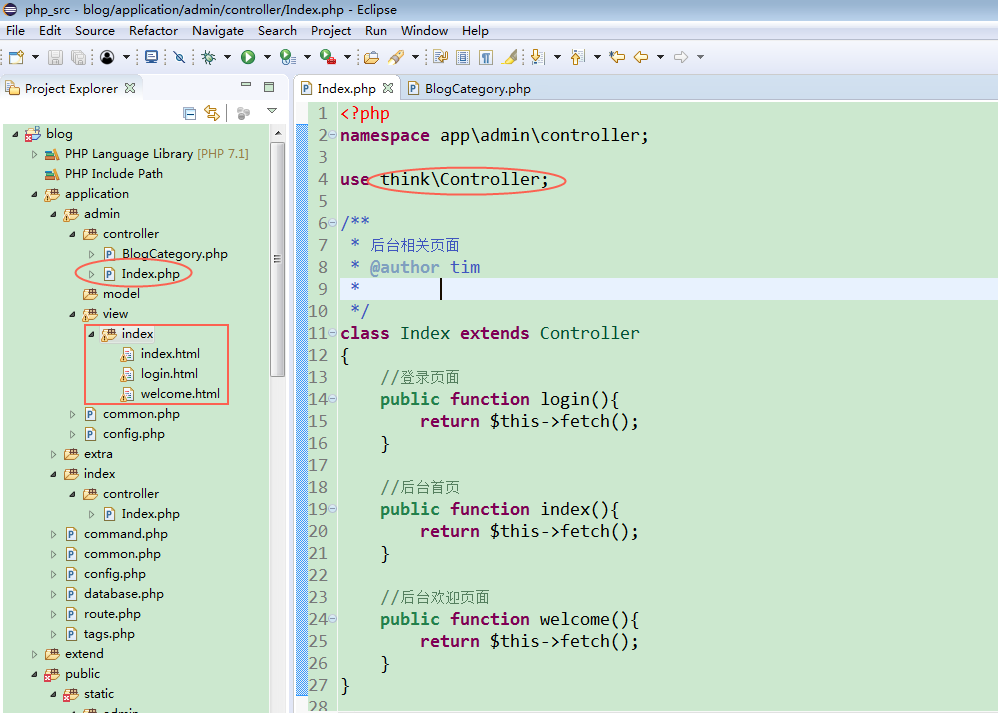Click the Project Explorer scrollbar up arrow

coord(278,133)
